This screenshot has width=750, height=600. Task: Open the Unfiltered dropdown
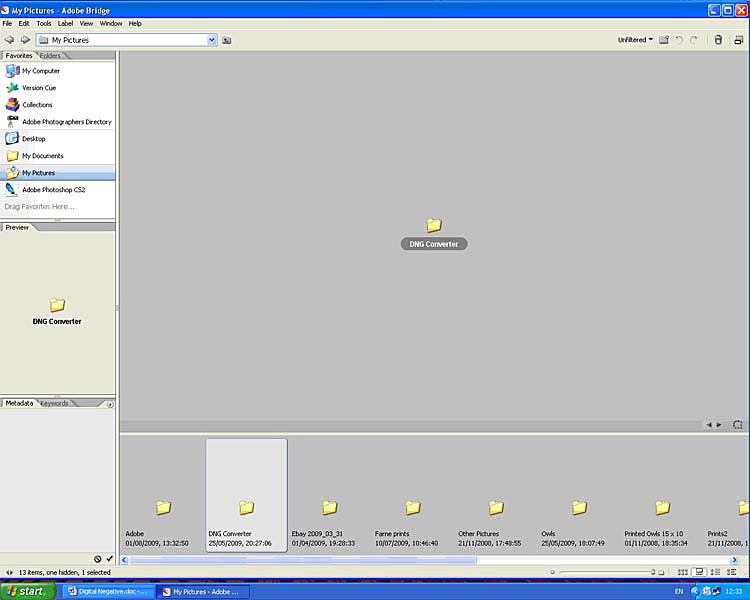coord(635,40)
